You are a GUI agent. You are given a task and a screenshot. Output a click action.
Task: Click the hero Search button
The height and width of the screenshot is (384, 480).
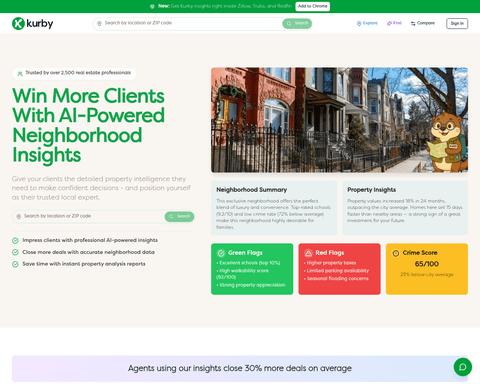click(x=179, y=217)
